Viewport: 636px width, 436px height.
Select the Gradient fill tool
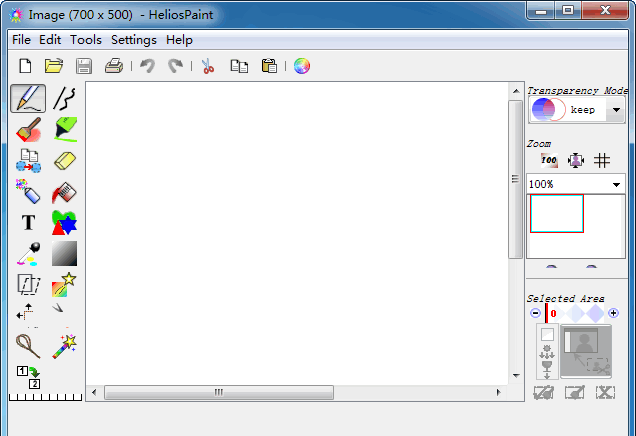[65, 253]
